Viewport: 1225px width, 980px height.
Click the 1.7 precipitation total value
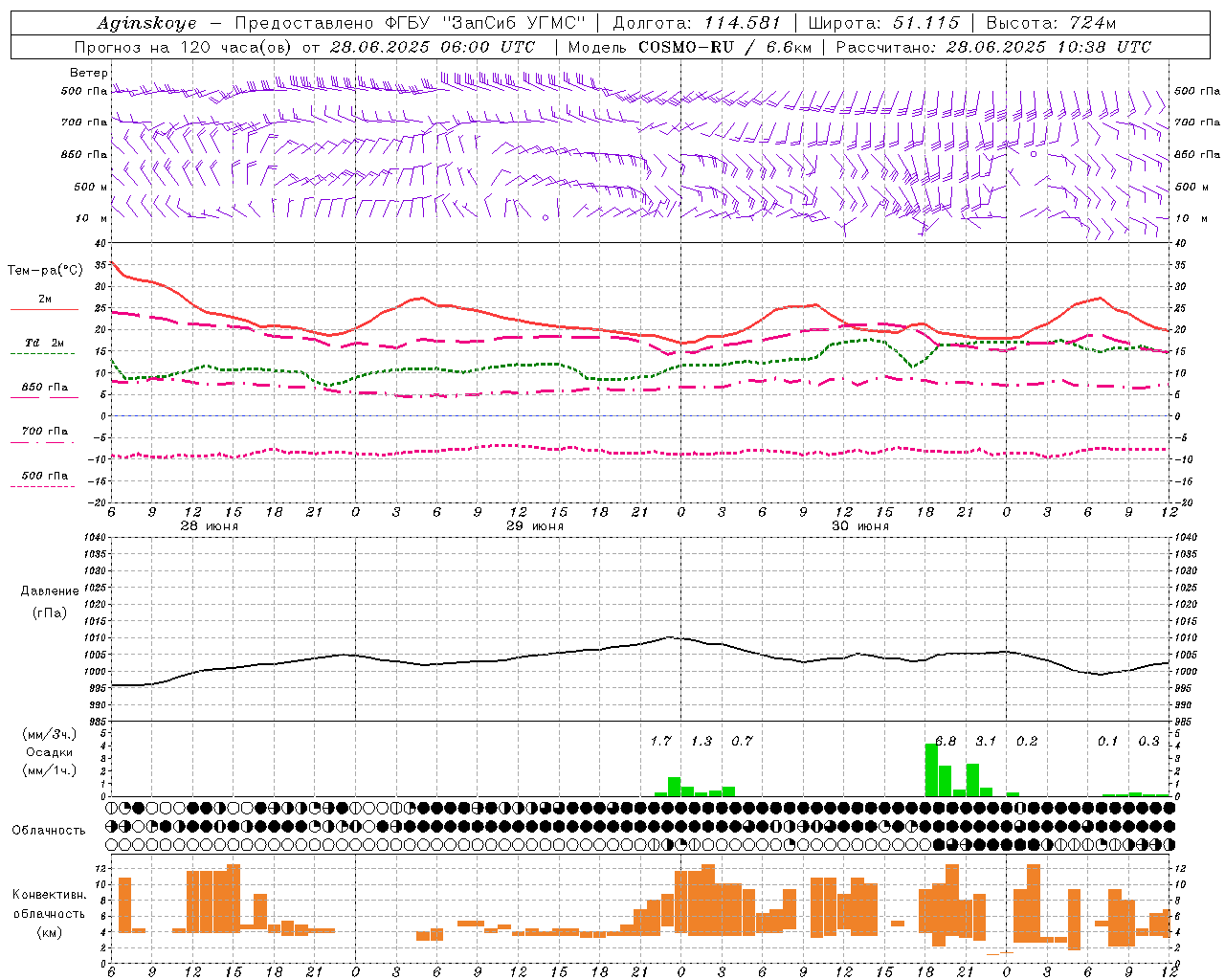[x=660, y=741]
